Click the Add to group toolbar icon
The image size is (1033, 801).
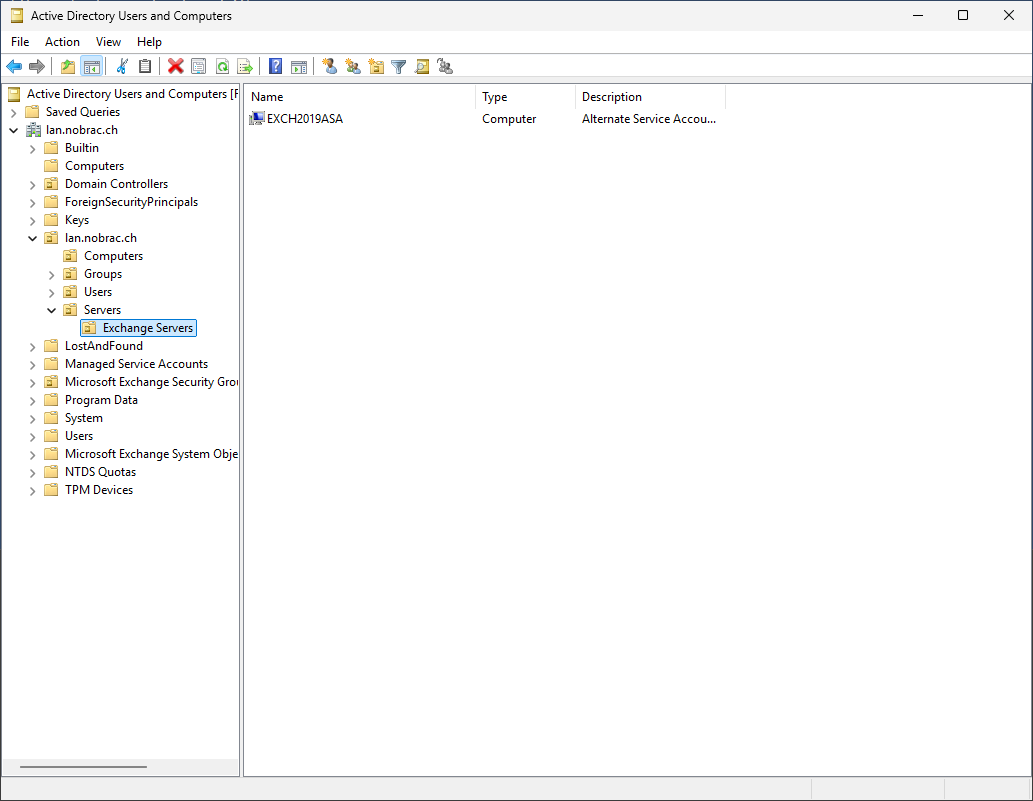[445, 67]
